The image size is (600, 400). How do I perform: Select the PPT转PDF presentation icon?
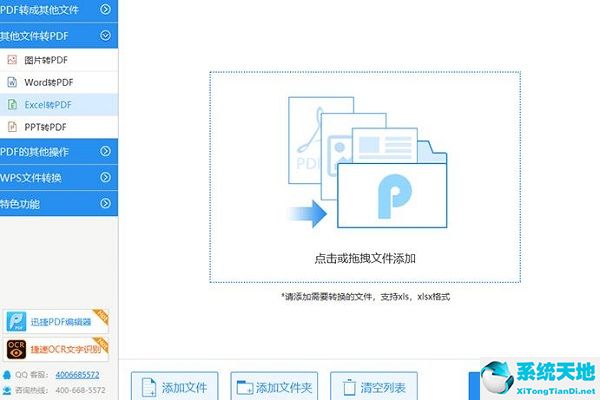12,127
